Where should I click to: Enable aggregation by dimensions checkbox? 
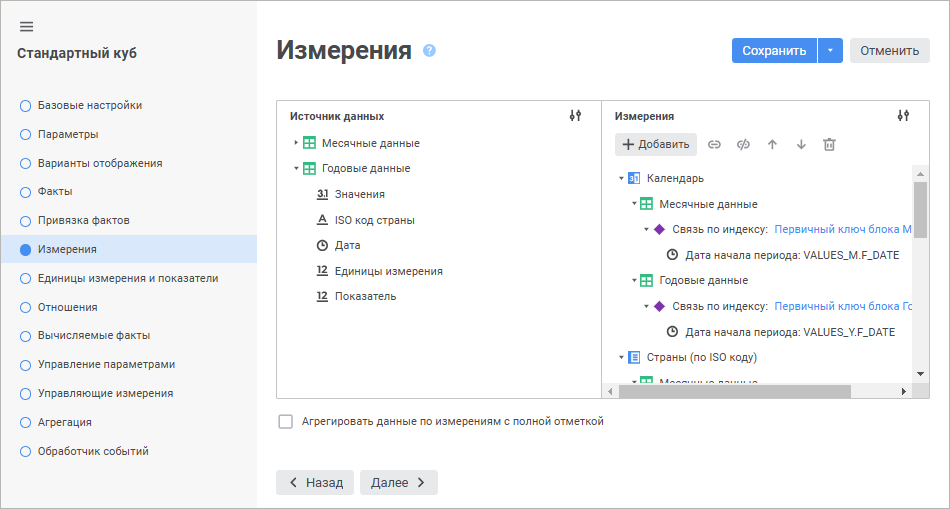tap(286, 422)
